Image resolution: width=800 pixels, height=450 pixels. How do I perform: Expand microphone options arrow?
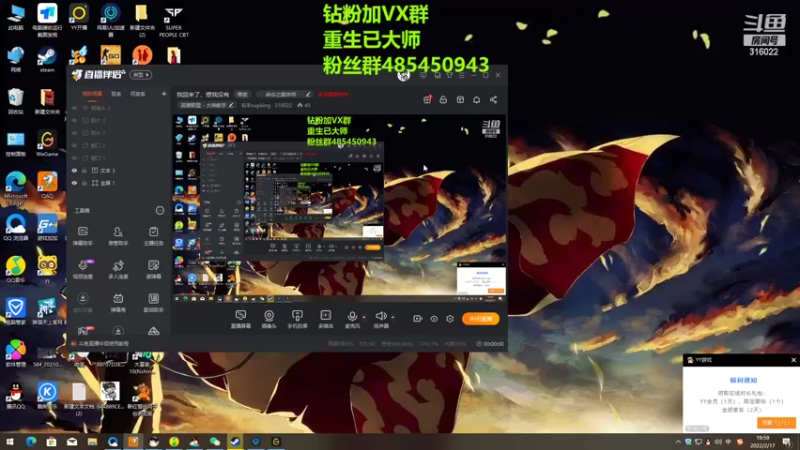(364, 317)
